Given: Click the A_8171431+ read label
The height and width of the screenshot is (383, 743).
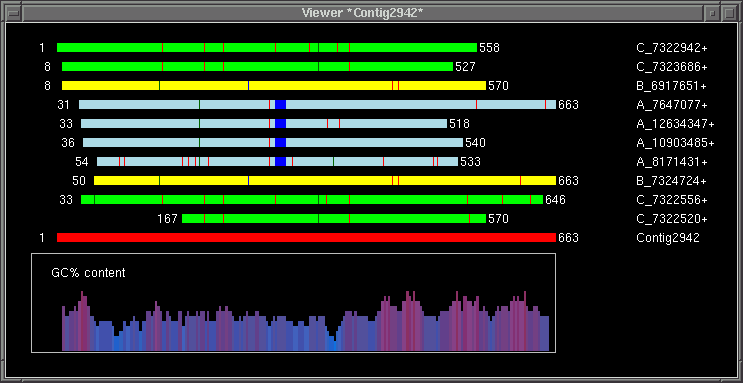Looking at the screenshot, I should tap(672, 162).
